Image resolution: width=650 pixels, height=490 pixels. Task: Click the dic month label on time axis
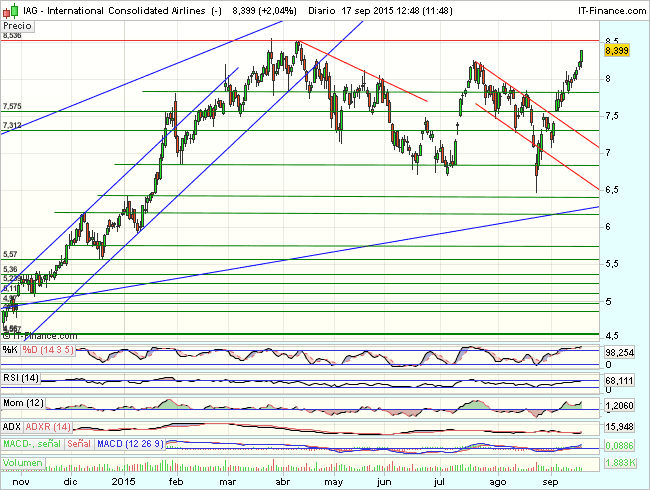click(70, 482)
